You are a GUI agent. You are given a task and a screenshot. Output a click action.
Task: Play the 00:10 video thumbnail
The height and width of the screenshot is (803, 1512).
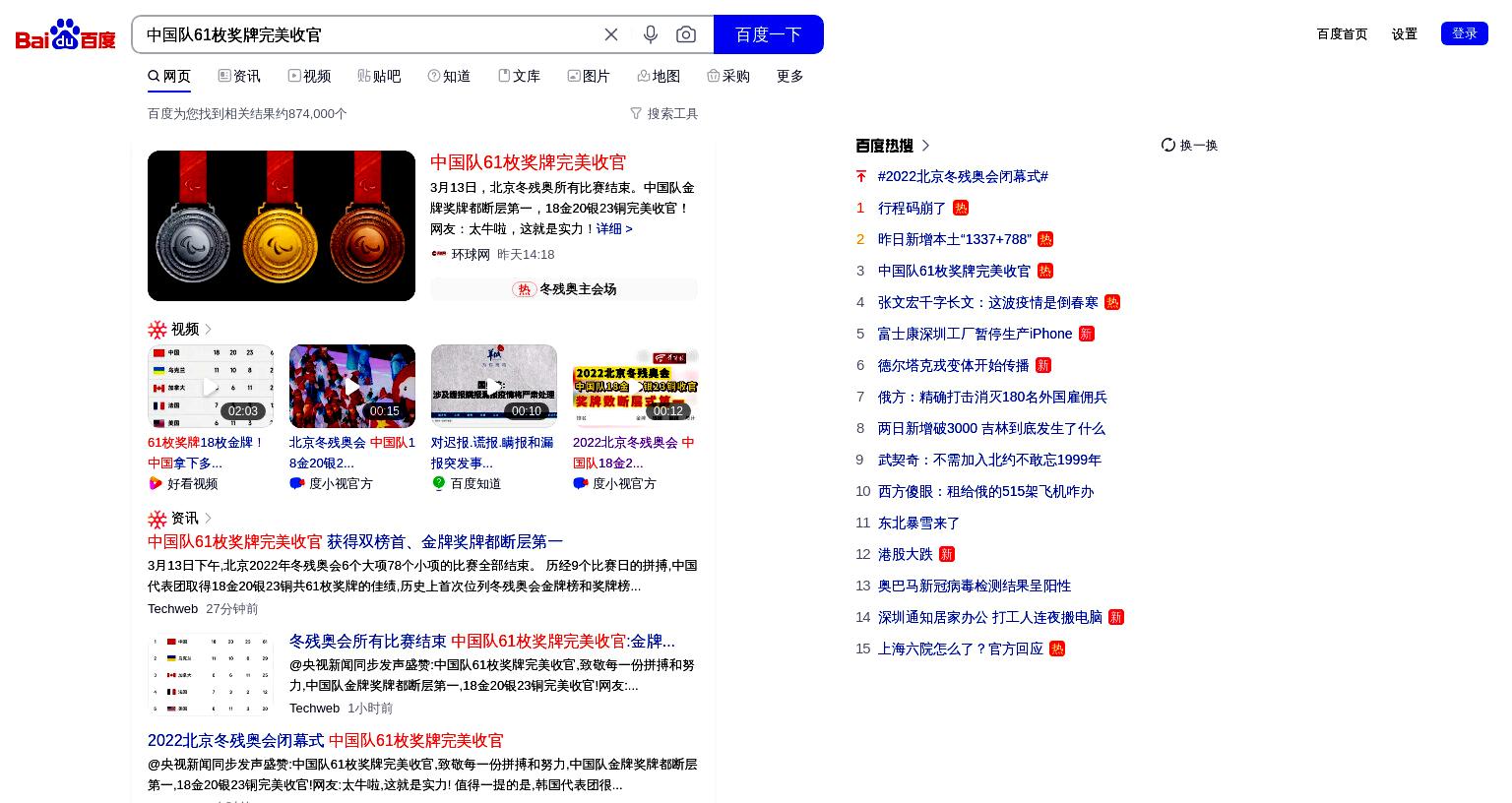[494, 386]
